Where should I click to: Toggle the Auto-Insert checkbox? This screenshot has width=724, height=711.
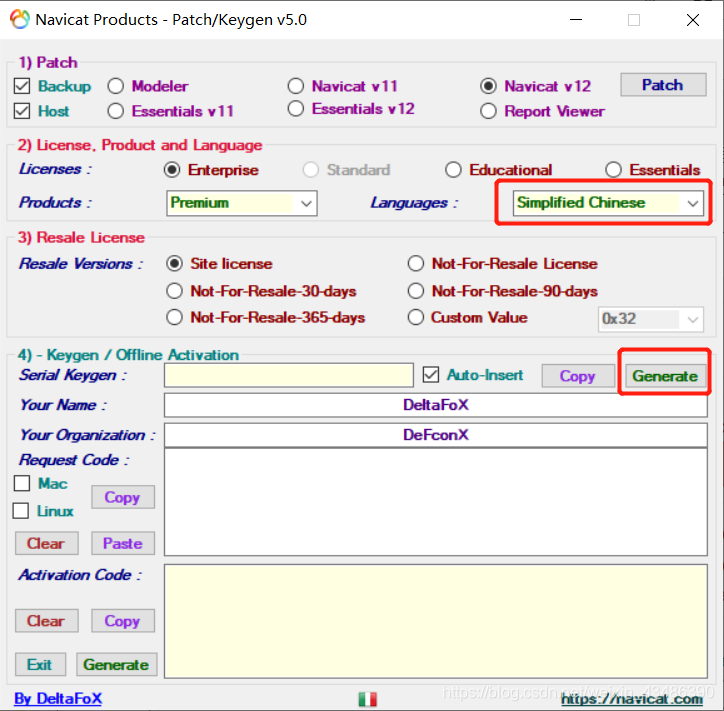coord(430,375)
